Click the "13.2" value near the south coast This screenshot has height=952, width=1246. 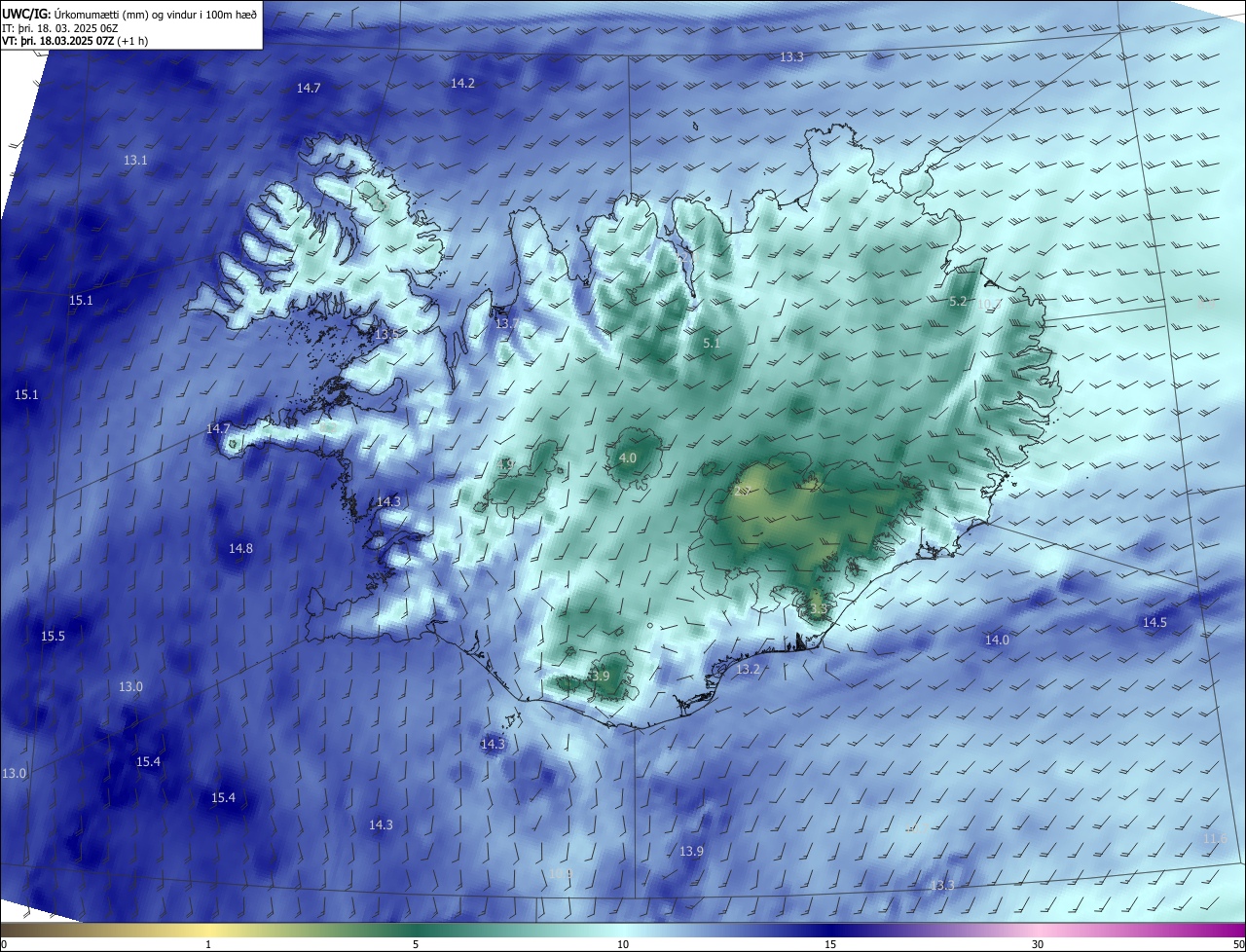pyautogui.click(x=748, y=670)
